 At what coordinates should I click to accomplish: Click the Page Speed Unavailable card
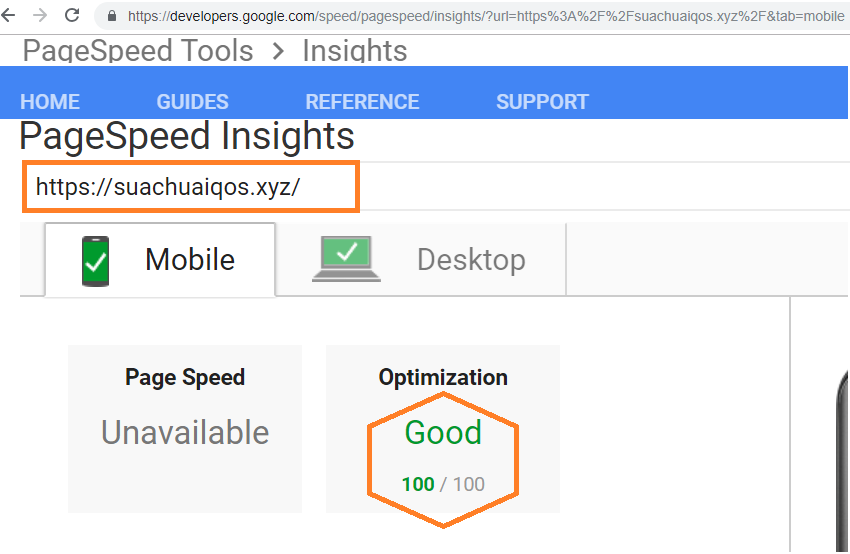(x=185, y=428)
